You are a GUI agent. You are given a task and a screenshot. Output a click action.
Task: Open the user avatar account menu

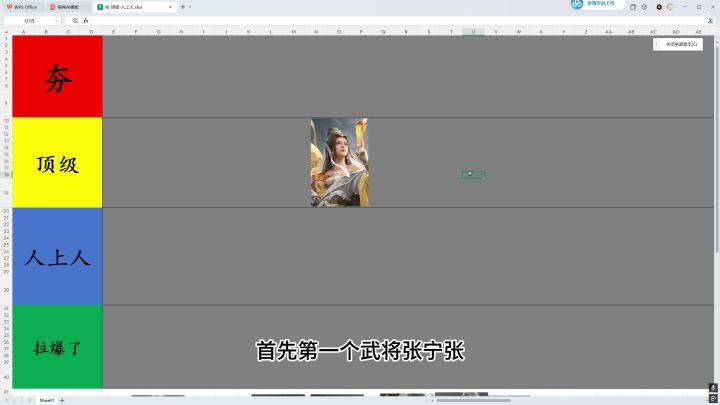pyautogui.click(x=670, y=7)
